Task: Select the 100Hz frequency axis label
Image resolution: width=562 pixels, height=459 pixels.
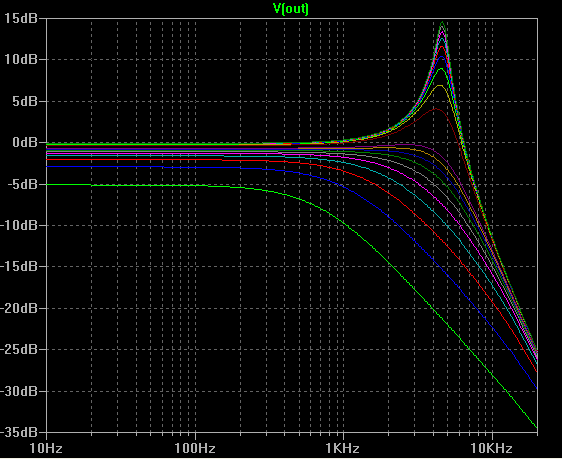Action: click(195, 448)
